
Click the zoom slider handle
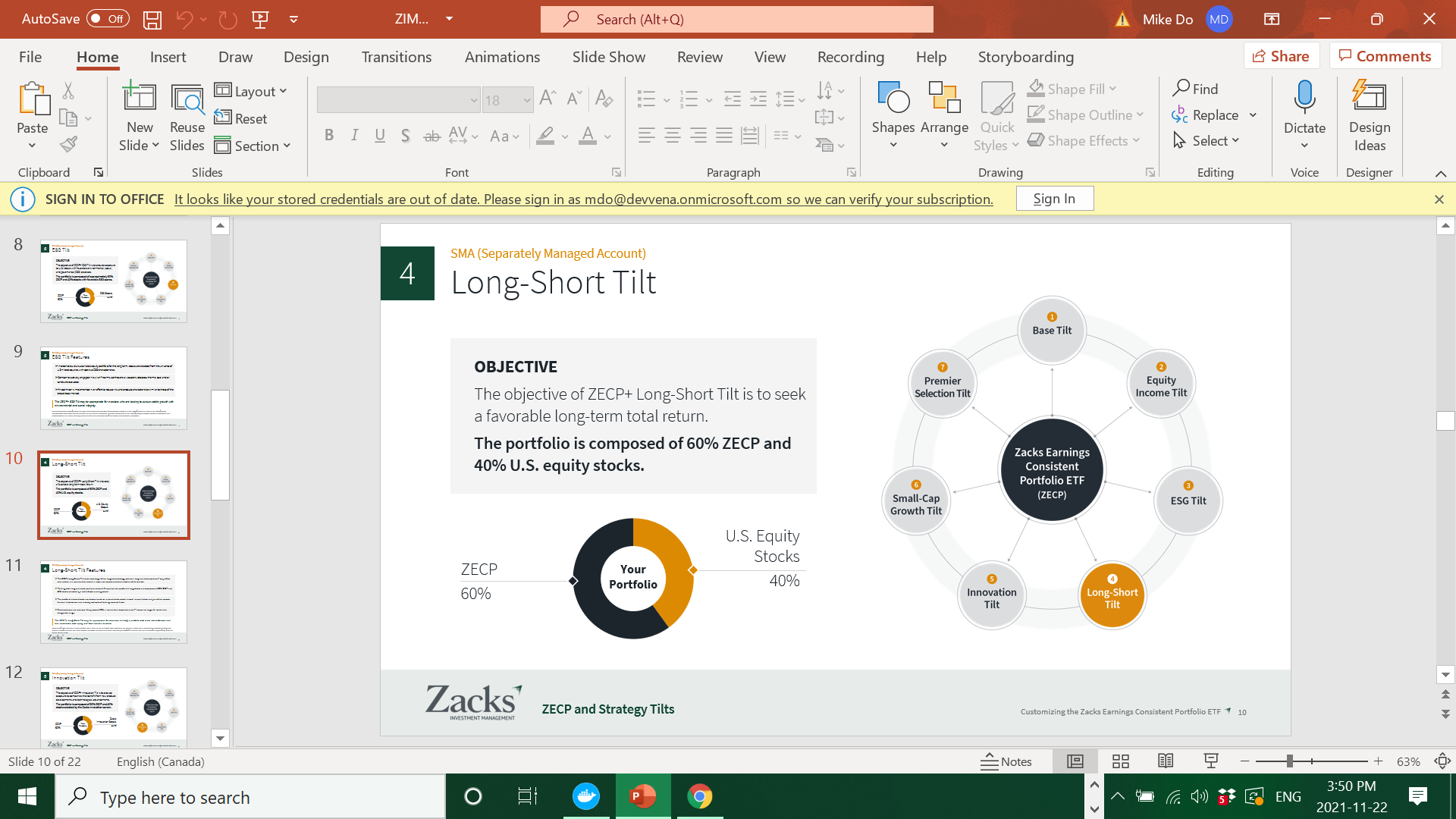[x=1289, y=761]
